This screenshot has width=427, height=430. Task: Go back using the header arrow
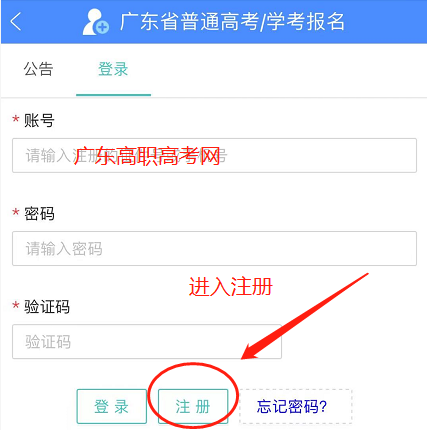(16, 21)
